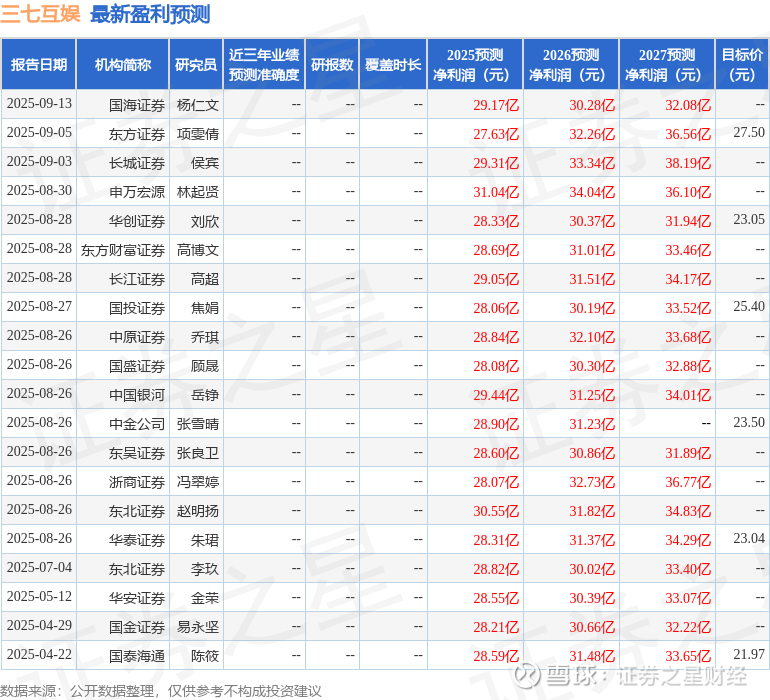Click the 2025预测净利润 column header

(x=475, y=64)
